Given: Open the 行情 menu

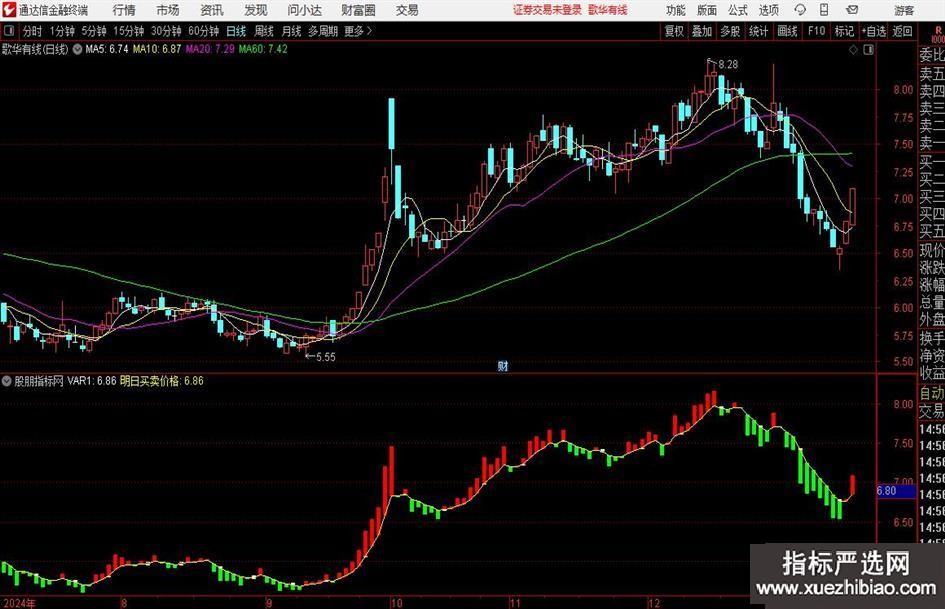Looking at the screenshot, I should pos(124,10).
